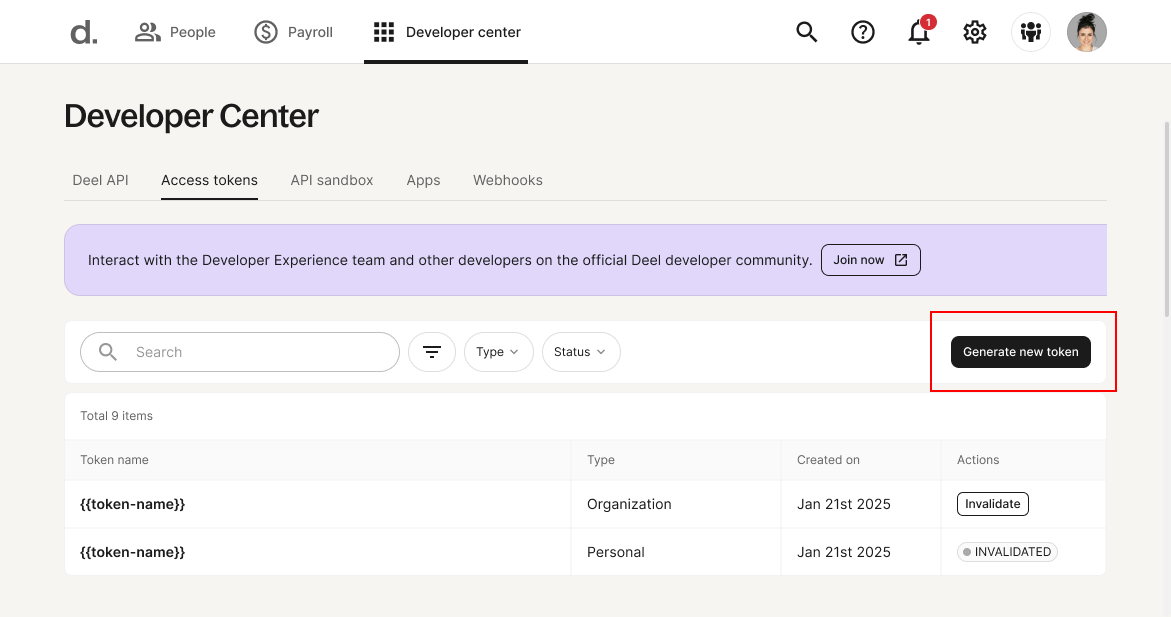Image resolution: width=1171 pixels, height=617 pixels.
Task: Click the Actions column header
Action: (x=978, y=460)
